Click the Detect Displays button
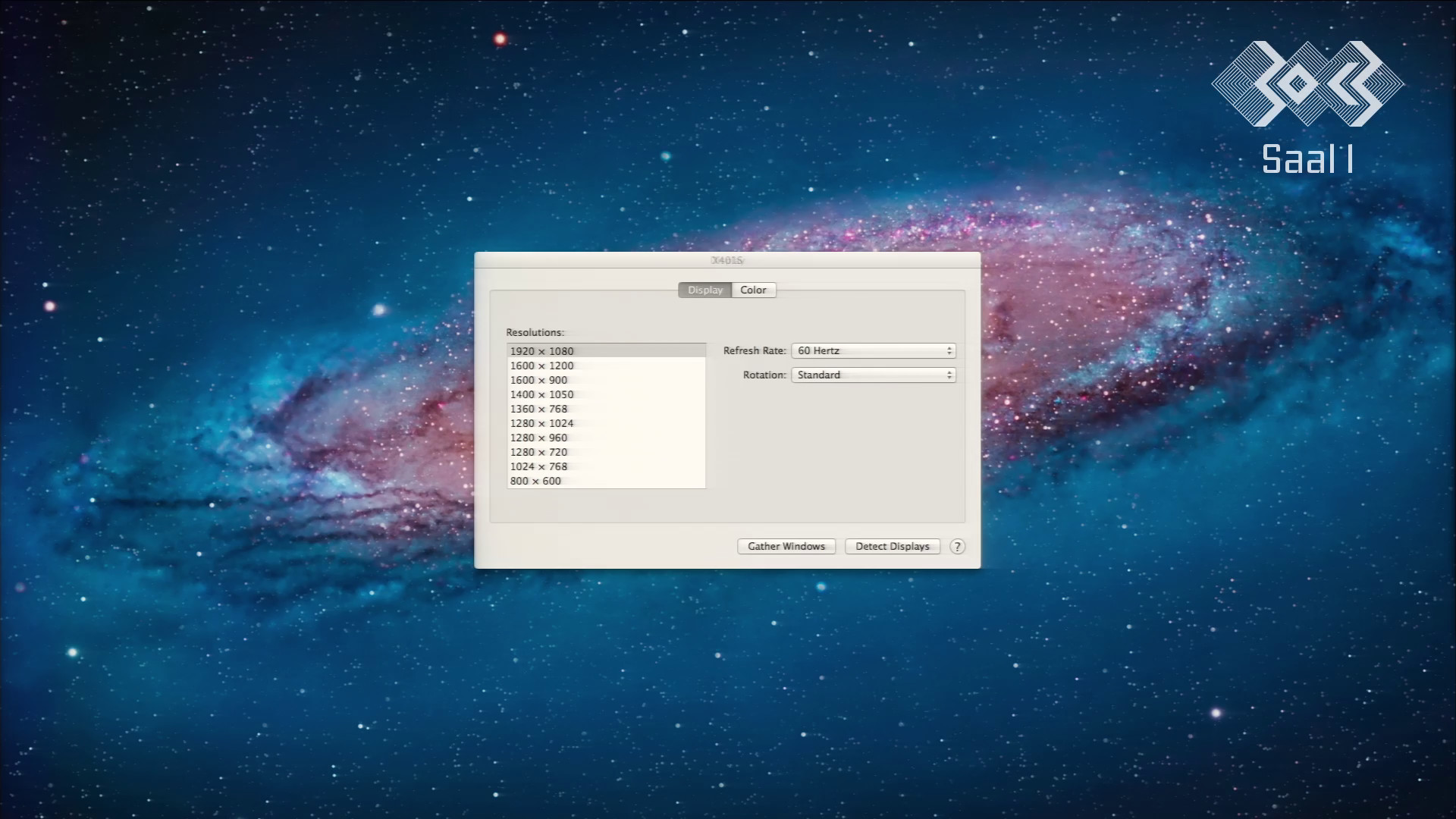 (x=893, y=546)
